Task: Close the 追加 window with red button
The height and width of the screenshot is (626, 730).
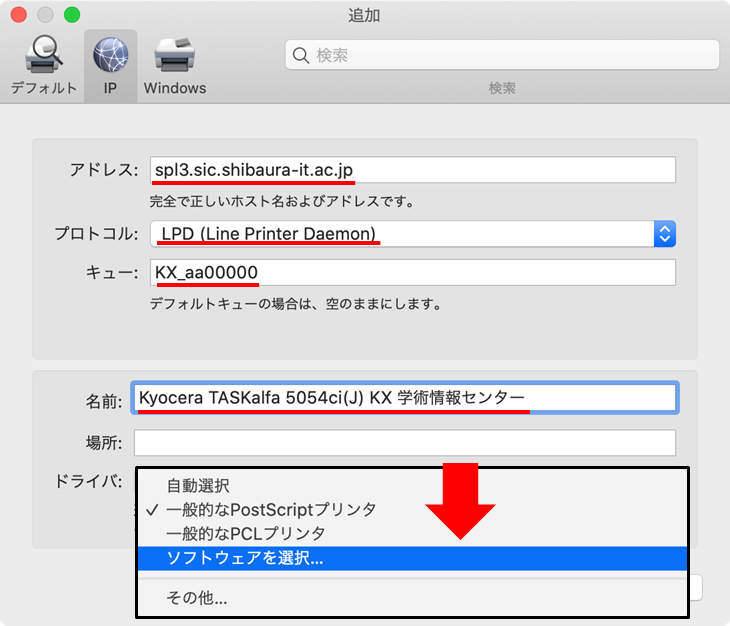Action: 19,14
